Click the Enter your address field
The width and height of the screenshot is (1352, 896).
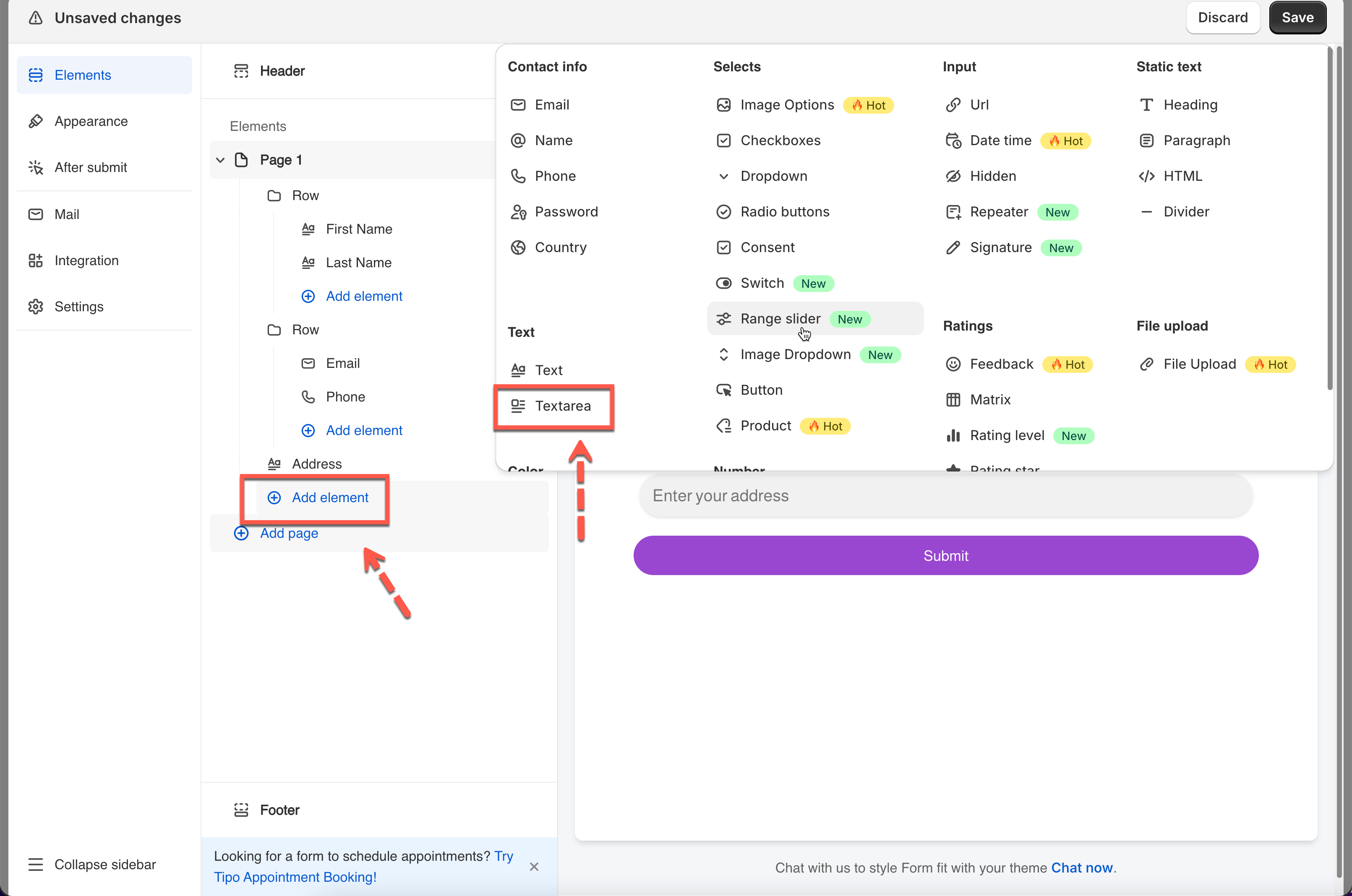tap(945, 495)
